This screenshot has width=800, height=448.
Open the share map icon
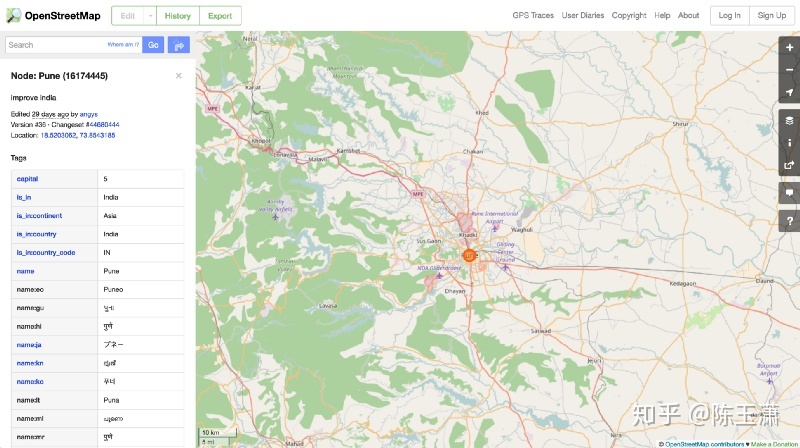coord(789,165)
